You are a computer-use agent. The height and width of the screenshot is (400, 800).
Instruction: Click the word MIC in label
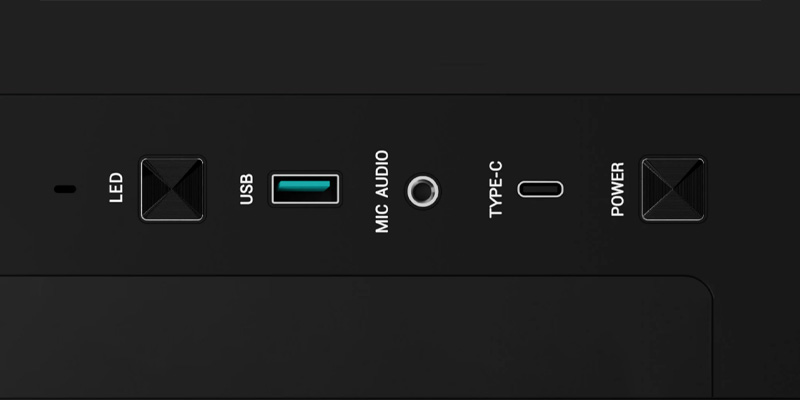pos(382,219)
